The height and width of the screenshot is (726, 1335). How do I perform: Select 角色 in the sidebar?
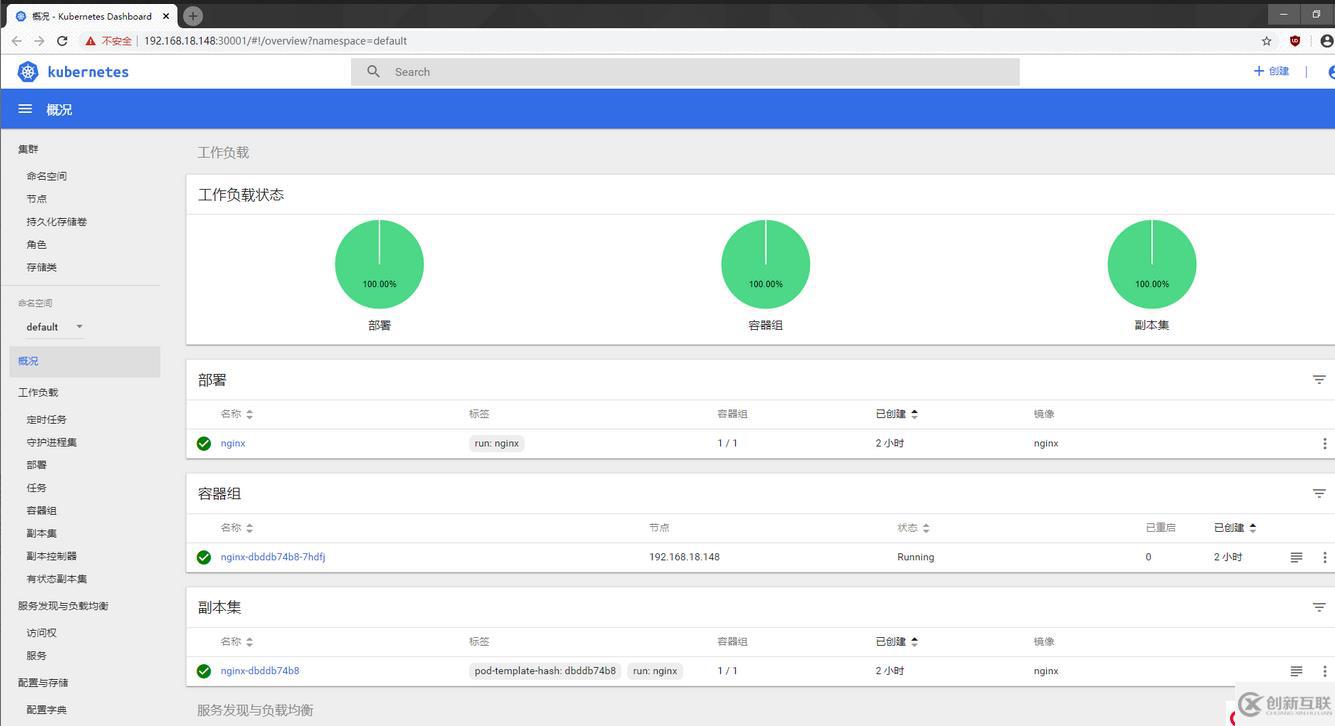click(37, 245)
